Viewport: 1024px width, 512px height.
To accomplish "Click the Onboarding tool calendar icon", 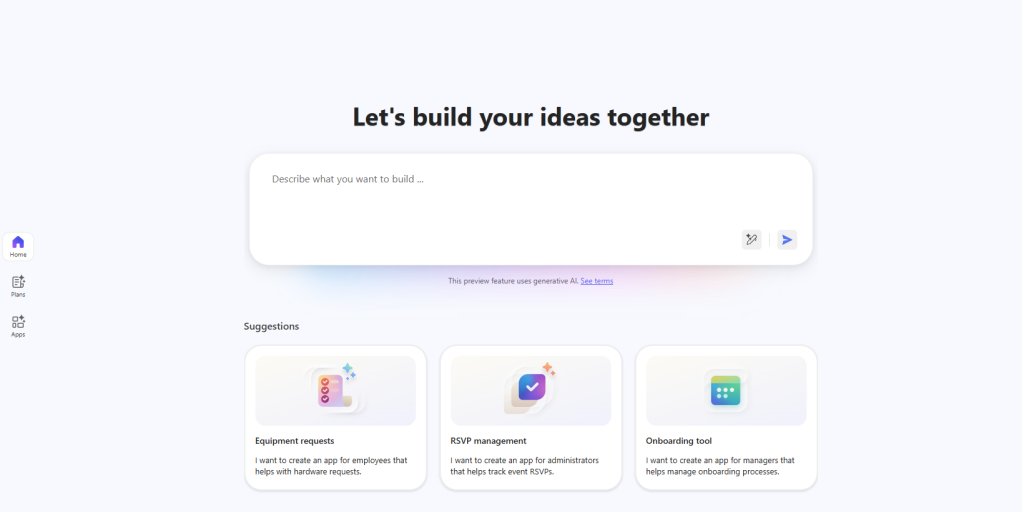I will coord(726,391).
